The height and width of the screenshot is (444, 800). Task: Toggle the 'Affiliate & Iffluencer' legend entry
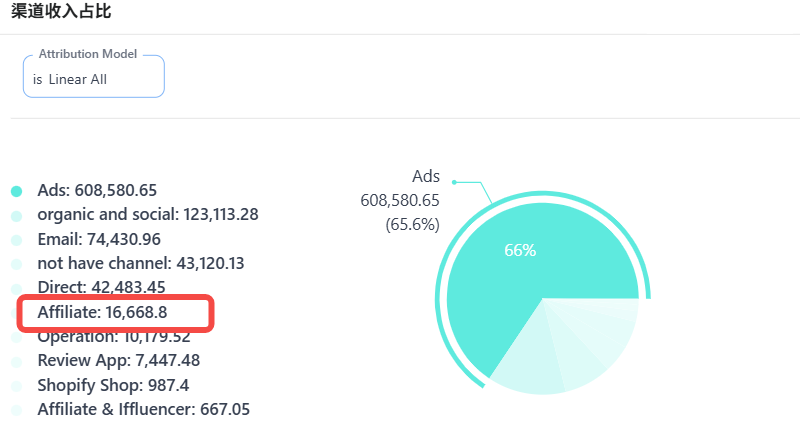(x=143, y=409)
